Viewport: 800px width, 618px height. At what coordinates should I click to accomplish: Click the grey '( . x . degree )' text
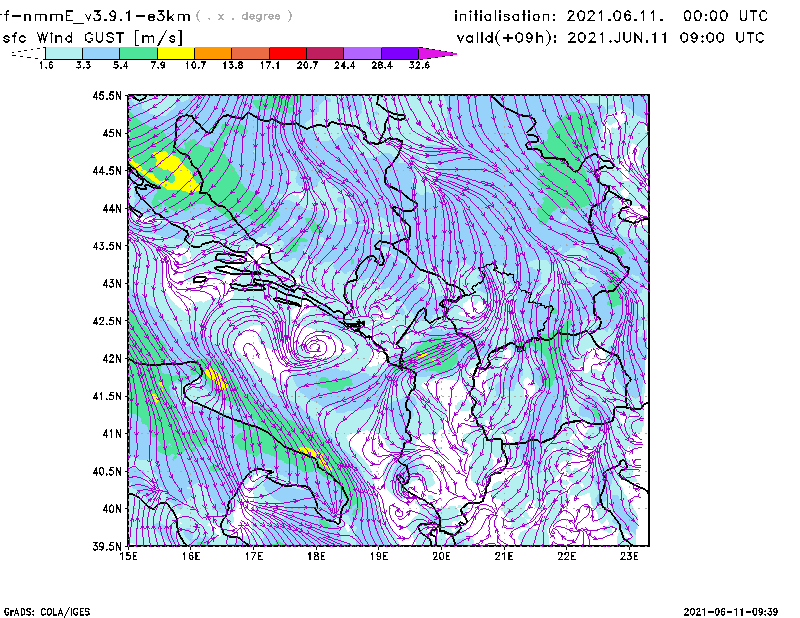pyautogui.click(x=244, y=16)
